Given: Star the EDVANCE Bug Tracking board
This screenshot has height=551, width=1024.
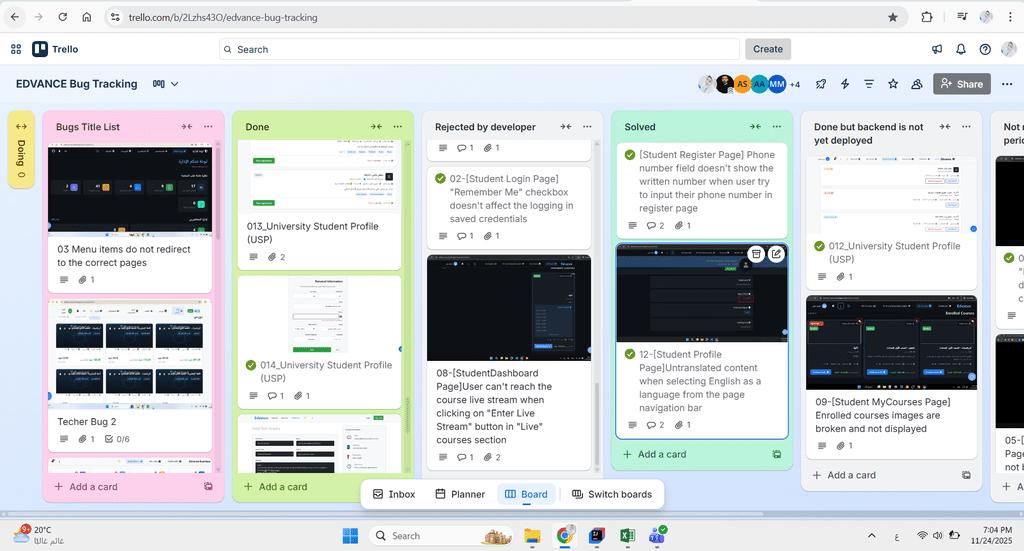Looking at the screenshot, I should click(893, 84).
